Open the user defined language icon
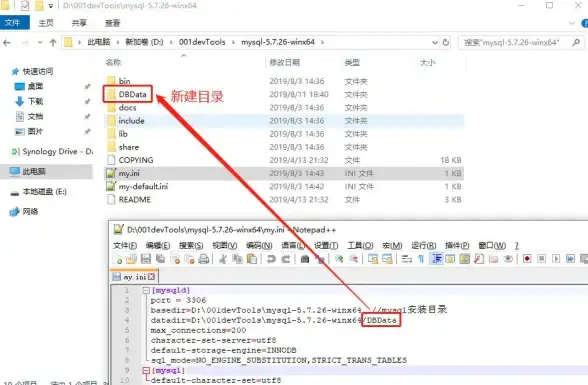The image size is (588, 385). point(450,259)
